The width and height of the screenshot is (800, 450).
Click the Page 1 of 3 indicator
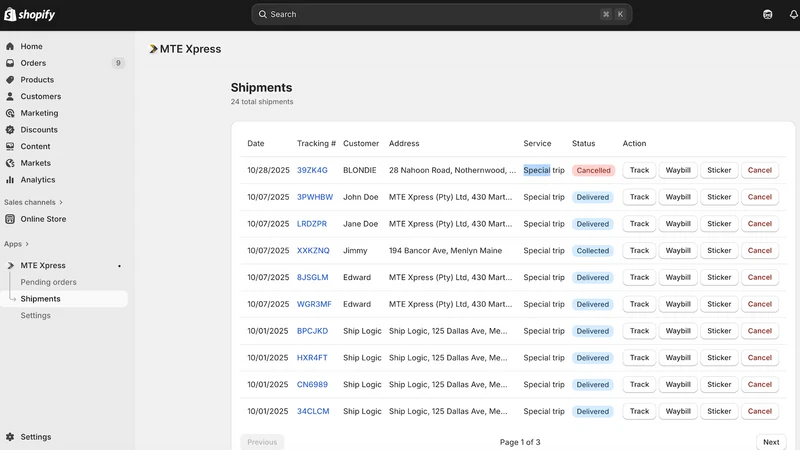pyautogui.click(x=520, y=442)
